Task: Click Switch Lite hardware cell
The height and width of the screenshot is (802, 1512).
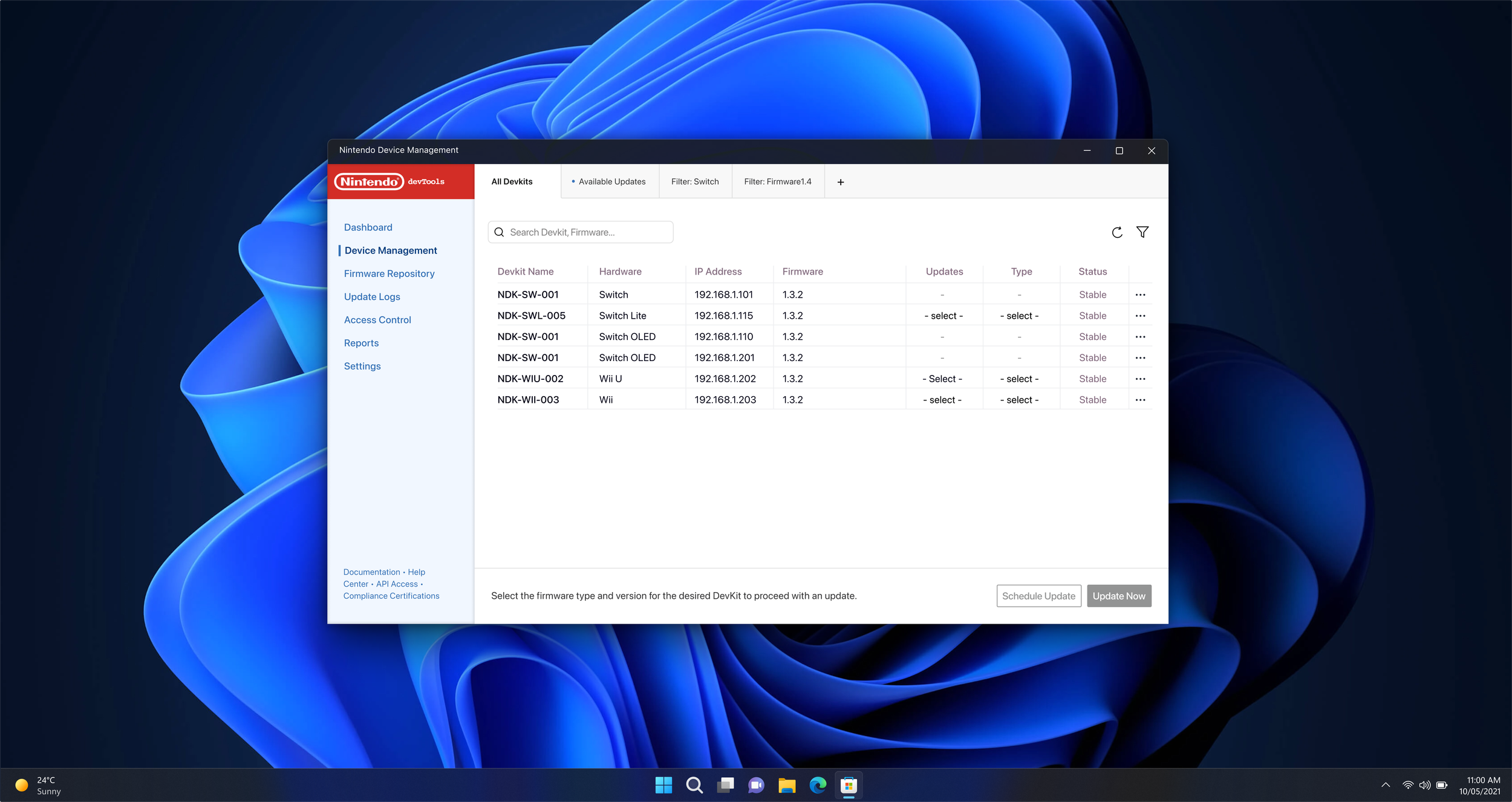Action: 622,316
